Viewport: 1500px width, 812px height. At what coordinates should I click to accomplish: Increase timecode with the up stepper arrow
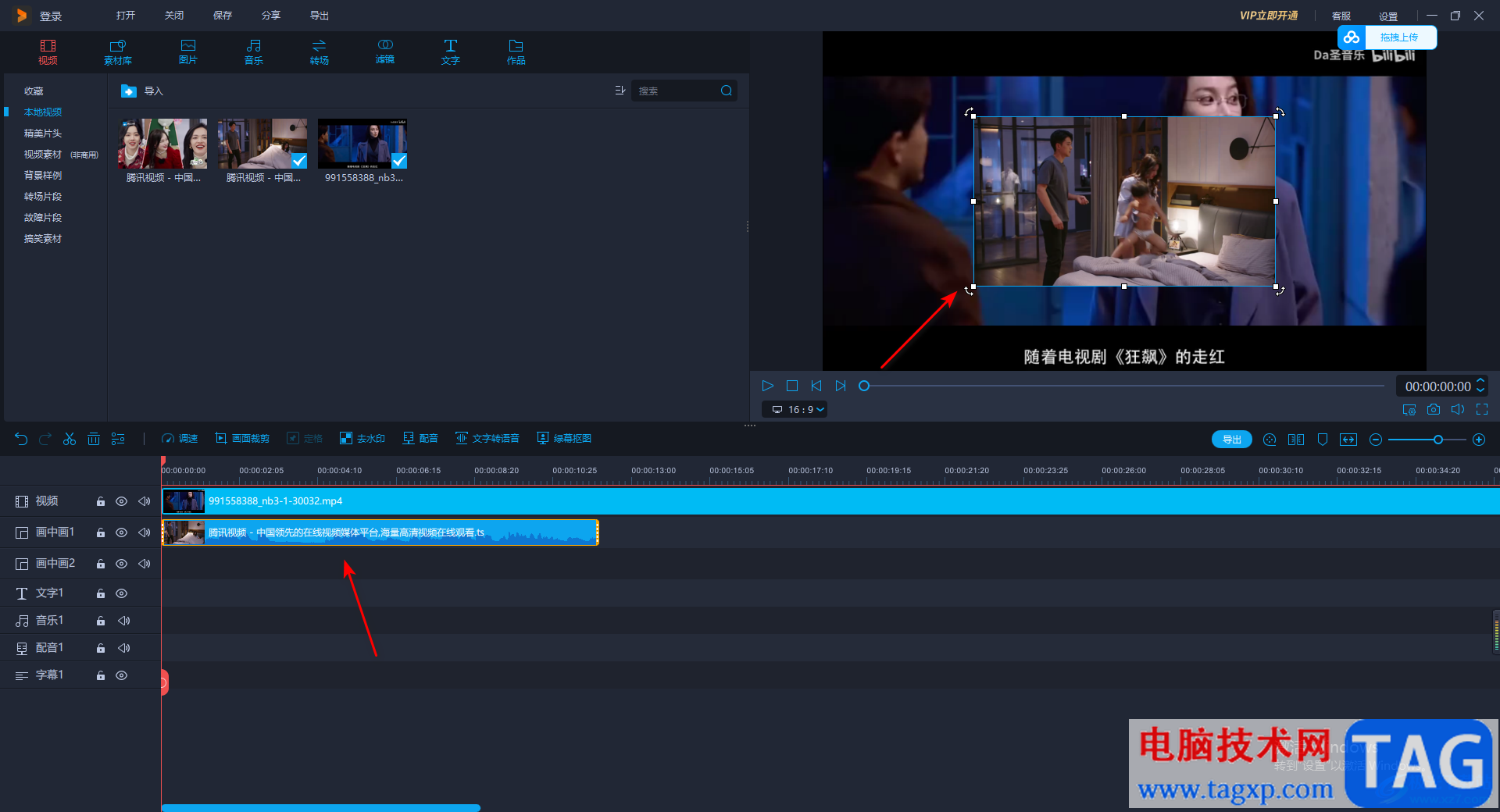tap(1480, 381)
